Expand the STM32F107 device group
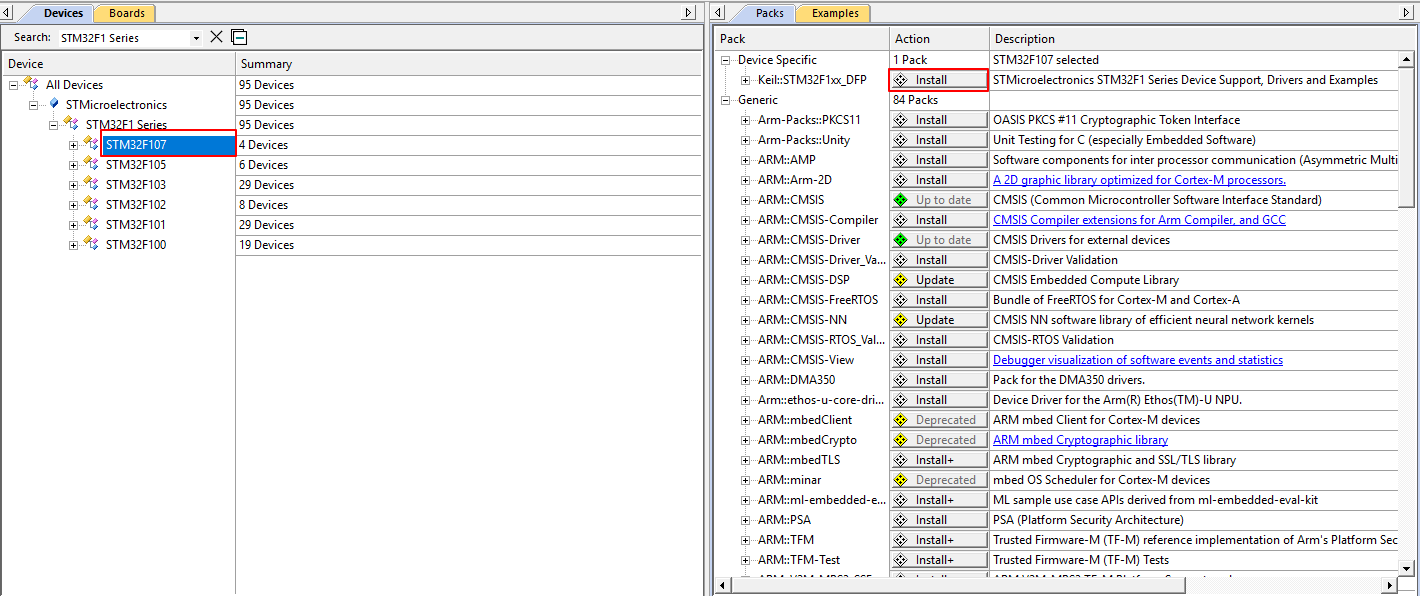Viewport: 1420px width, 596px height. coord(73,145)
